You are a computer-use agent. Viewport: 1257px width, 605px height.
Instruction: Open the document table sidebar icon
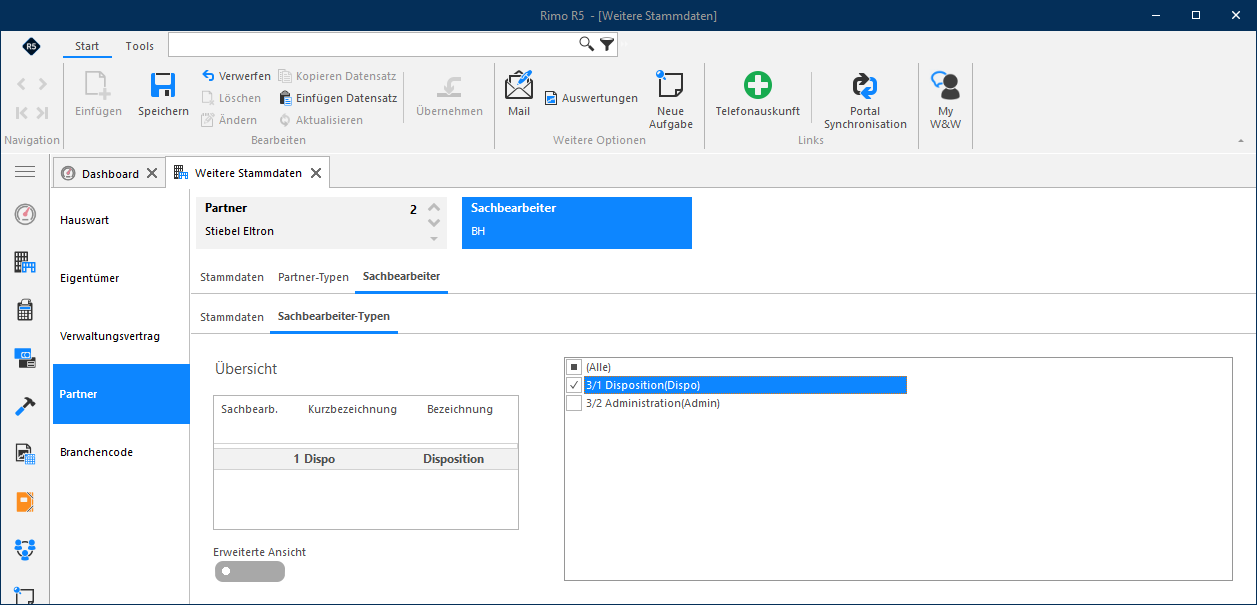[x=25, y=454]
